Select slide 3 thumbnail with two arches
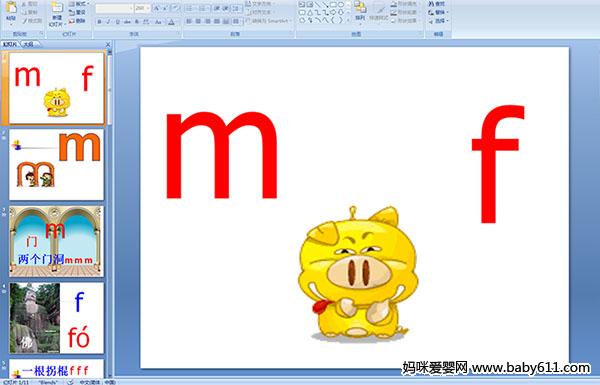The width and height of the screenshot is (600, 385). (x=56, y=241)
